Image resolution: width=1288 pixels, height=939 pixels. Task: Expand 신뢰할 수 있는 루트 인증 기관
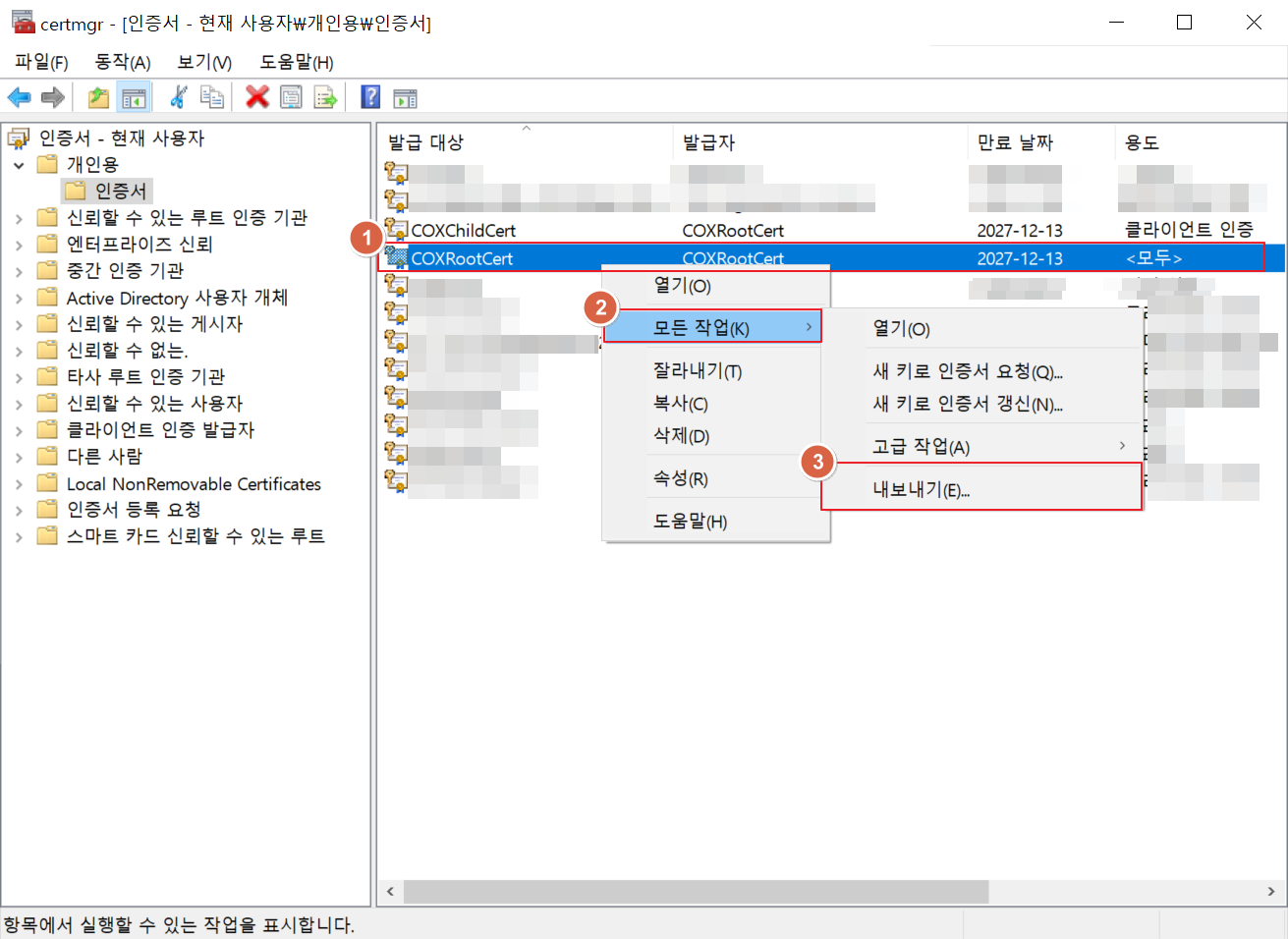coord(19,218)
